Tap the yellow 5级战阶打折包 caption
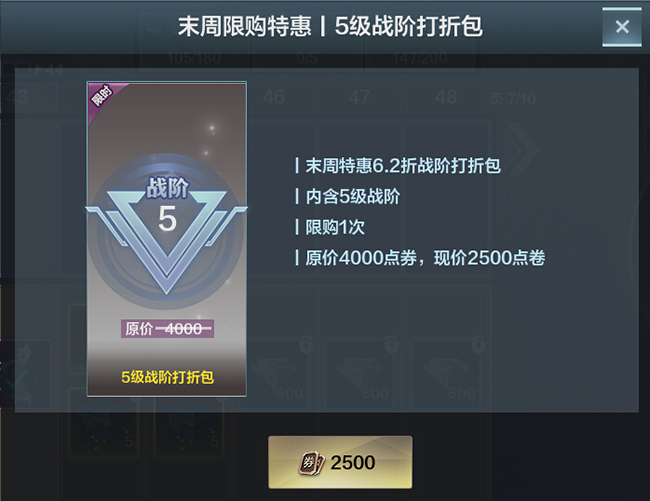650x501 pixels. click(167, 377)
